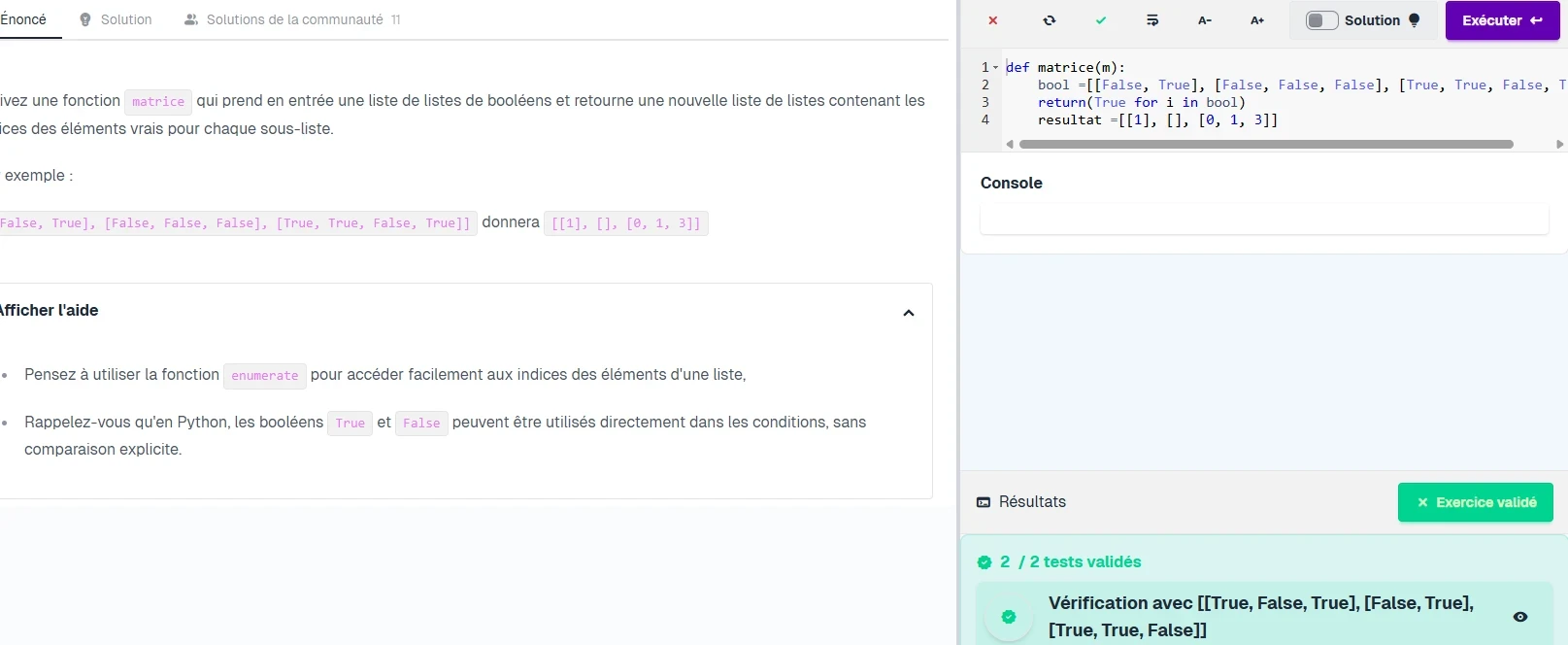
Task: Decrease editor font size with A-
Action: click(1205, 20)
